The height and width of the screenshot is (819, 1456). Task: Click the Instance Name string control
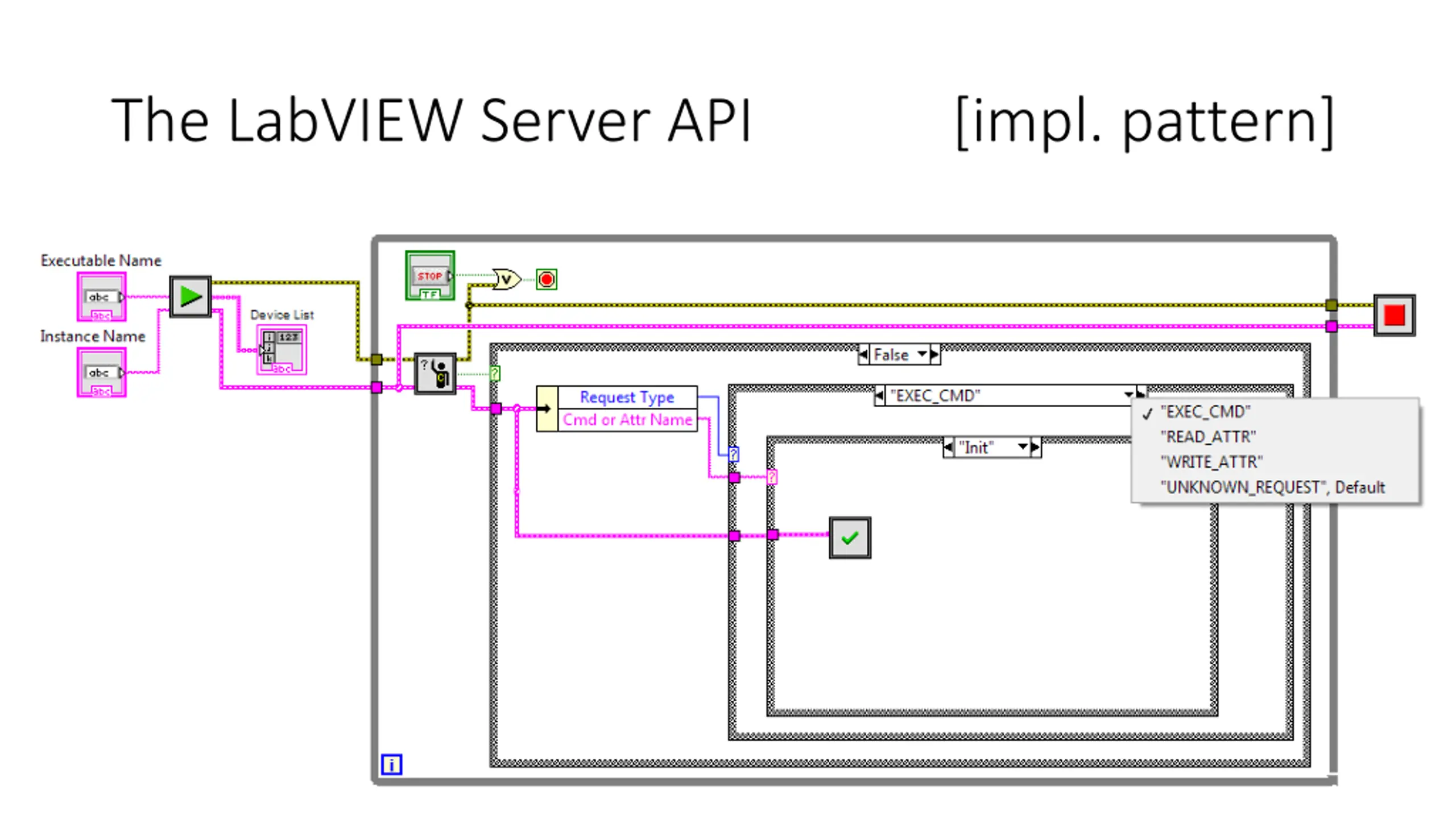pos(101,372)
